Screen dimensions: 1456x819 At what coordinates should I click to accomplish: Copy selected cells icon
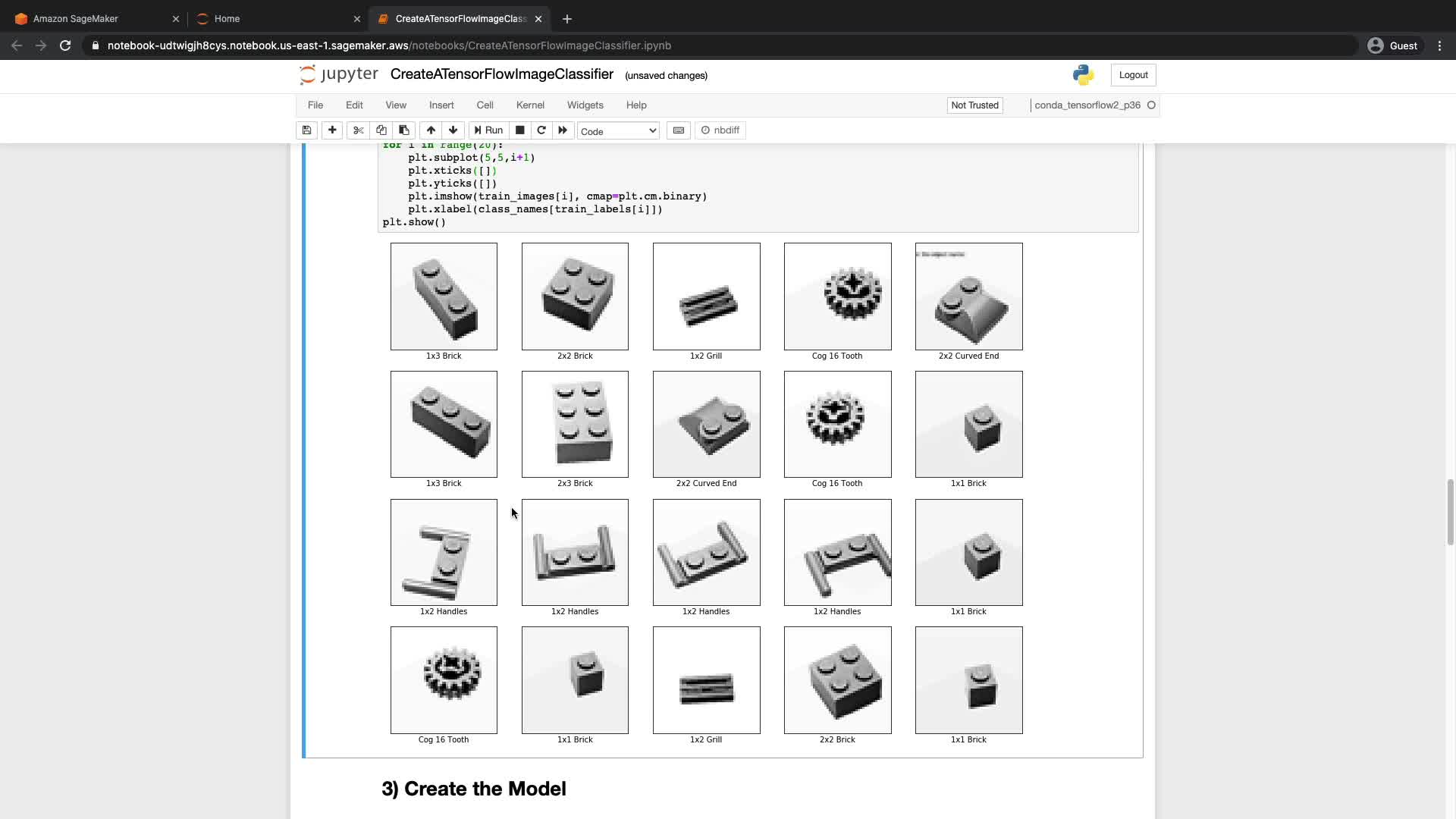point(381,130)
